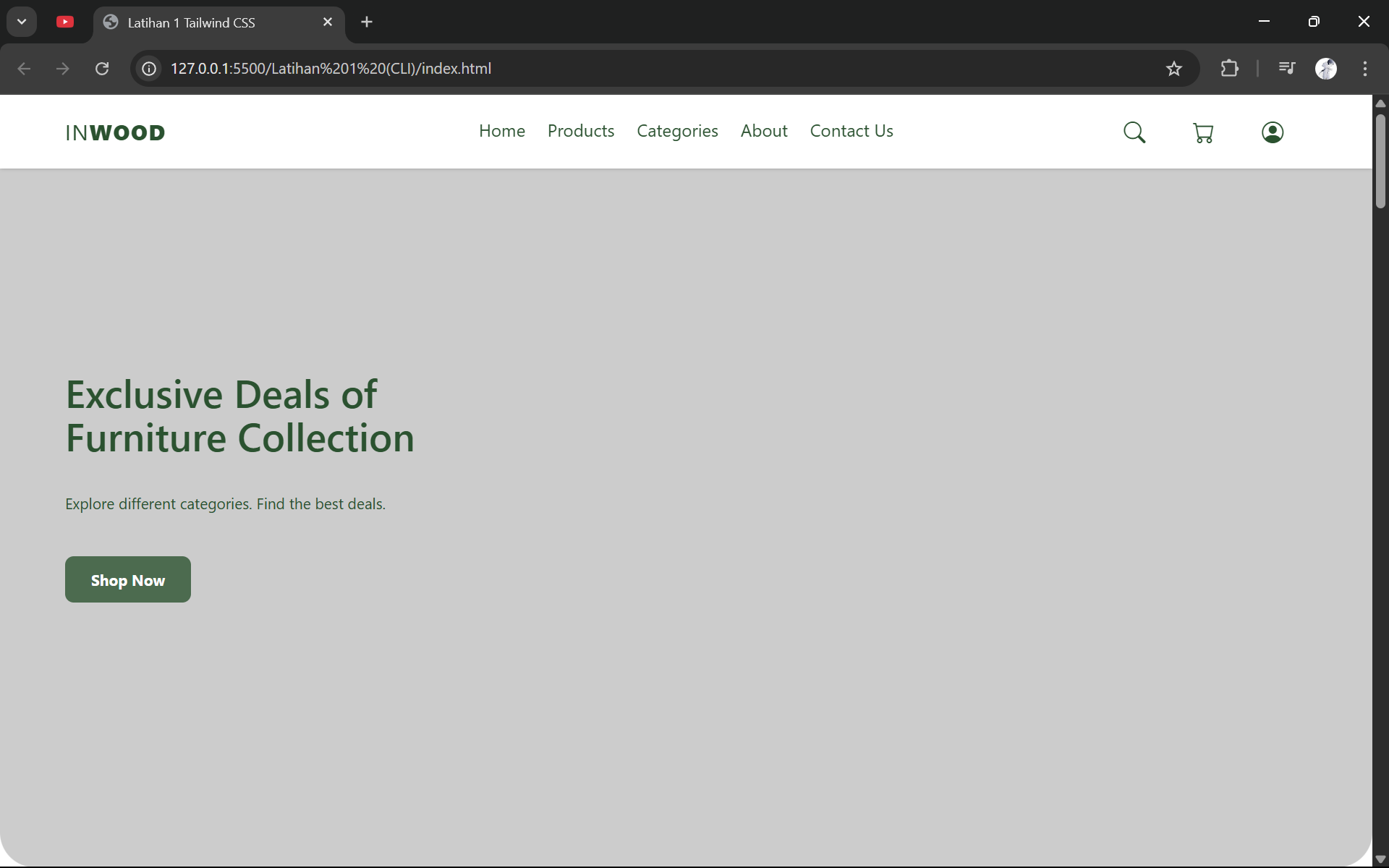
Task: Reload the current page
Action: (102, 69)
